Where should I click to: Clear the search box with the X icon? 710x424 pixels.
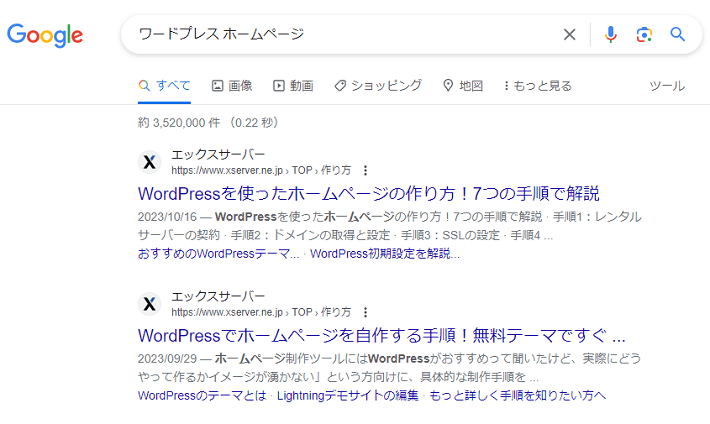click(x=569, y=34)
